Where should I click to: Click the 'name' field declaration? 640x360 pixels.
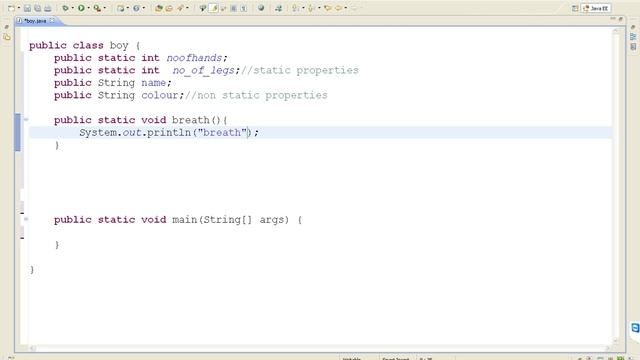[153, 83]
